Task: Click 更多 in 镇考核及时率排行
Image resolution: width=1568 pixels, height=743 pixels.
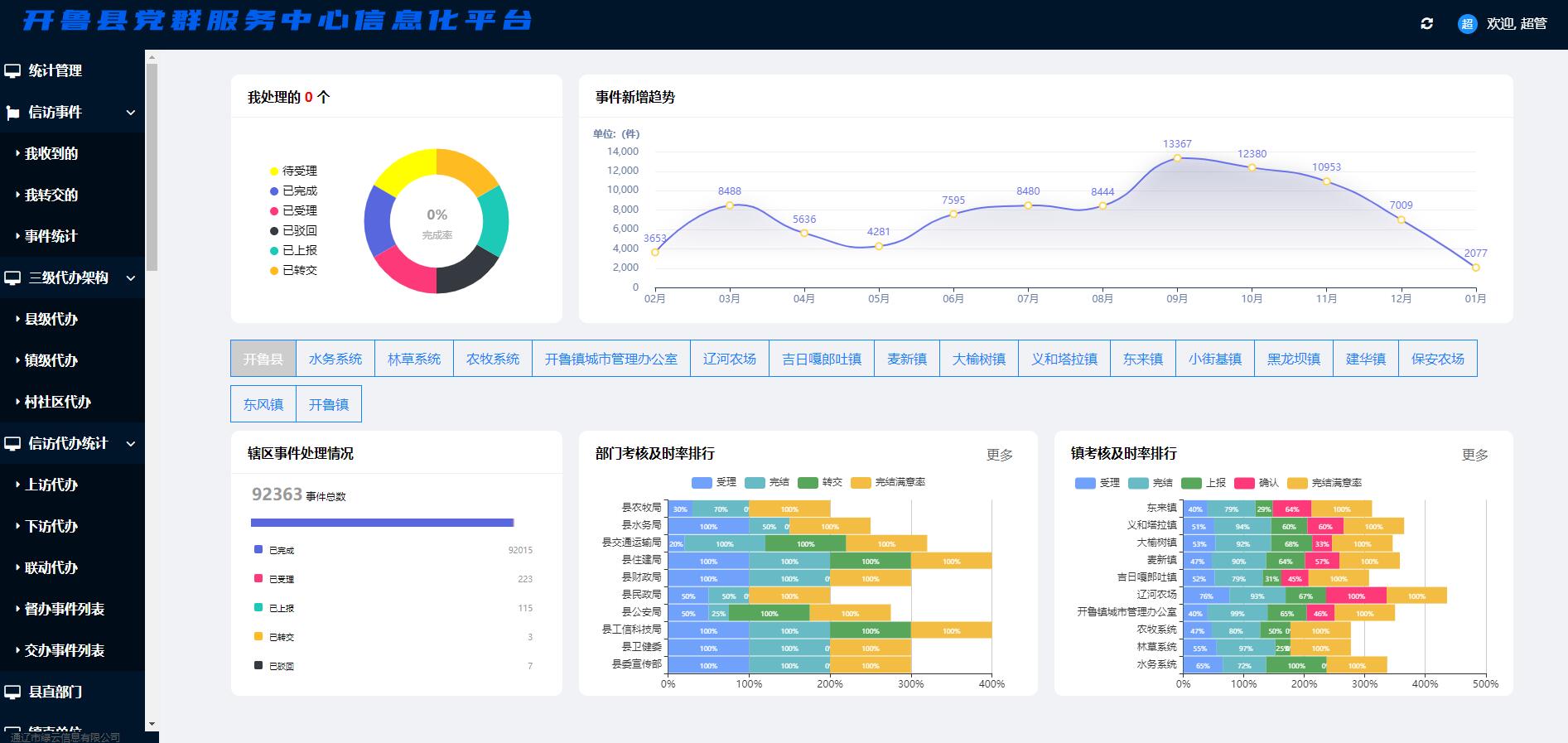Action: click(x=1475, y=455)
